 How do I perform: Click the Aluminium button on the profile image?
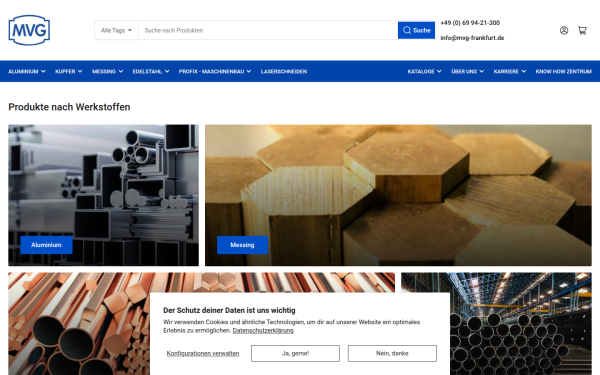pos(46,245)
